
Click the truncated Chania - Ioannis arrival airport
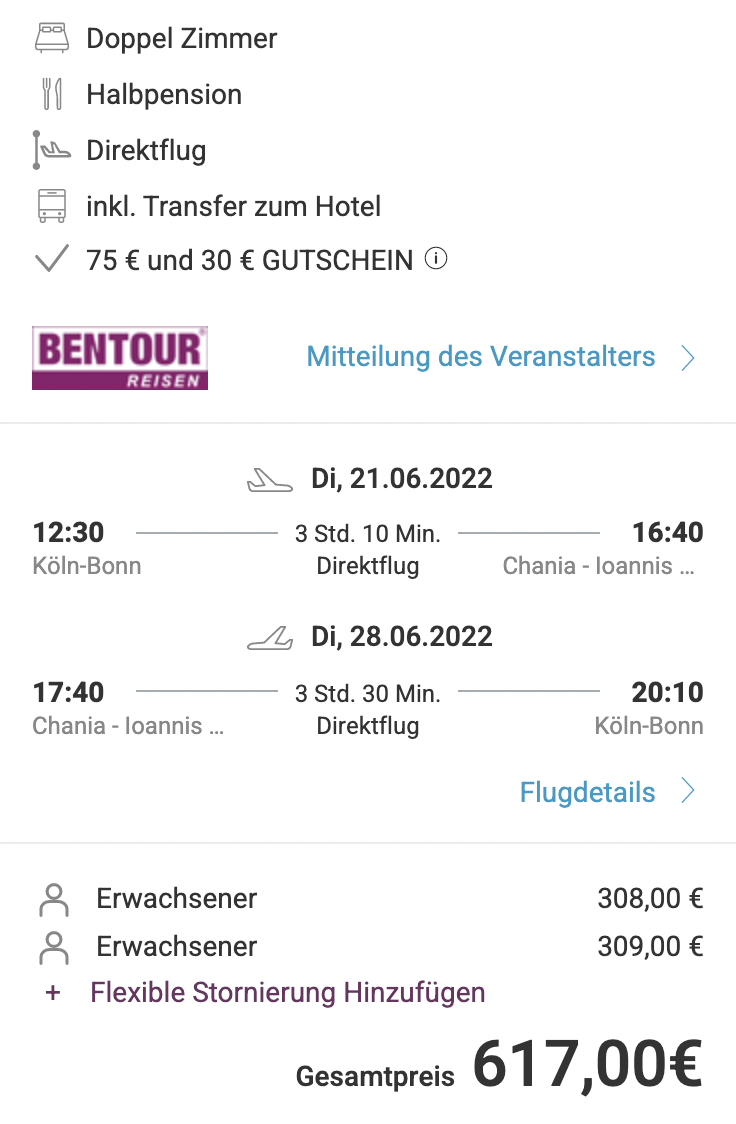point(598,566)
